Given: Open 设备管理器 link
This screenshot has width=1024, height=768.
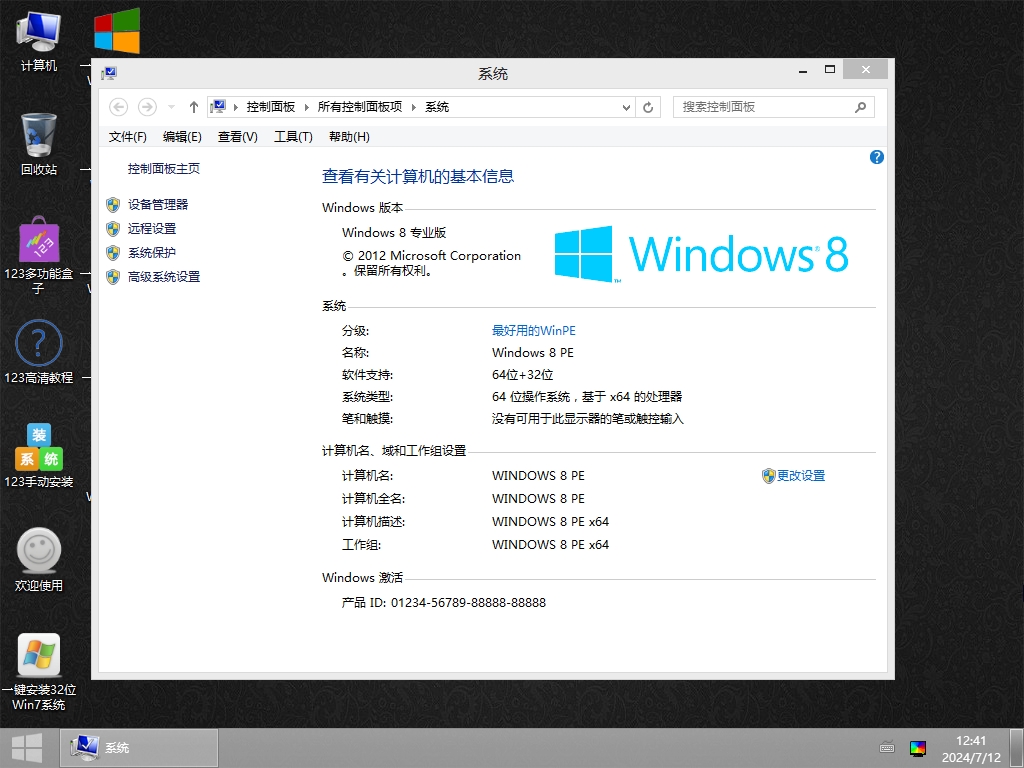Looking at the screenshot, I should 158,204.
